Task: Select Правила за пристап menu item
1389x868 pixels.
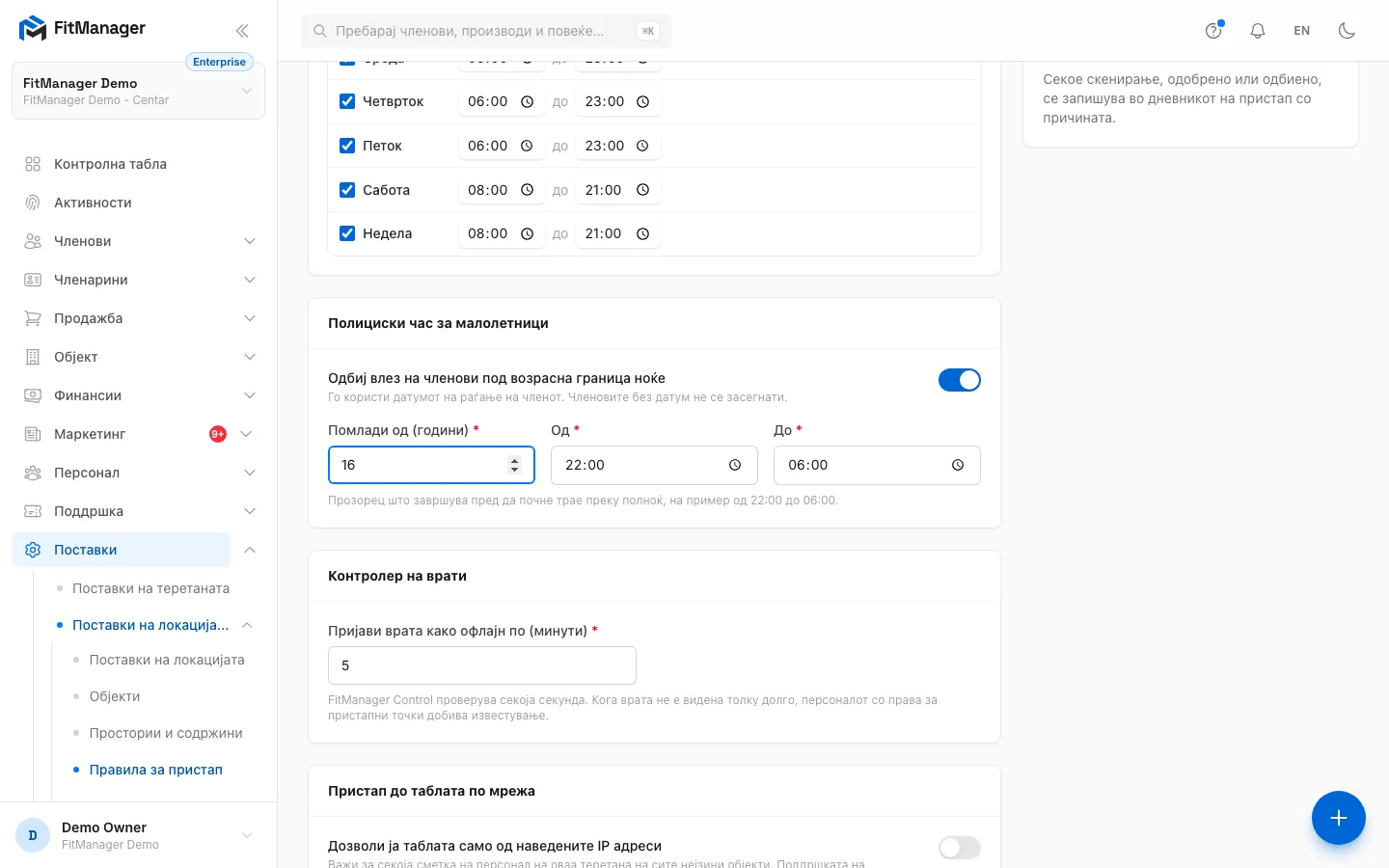Action: tap(156, 770)
